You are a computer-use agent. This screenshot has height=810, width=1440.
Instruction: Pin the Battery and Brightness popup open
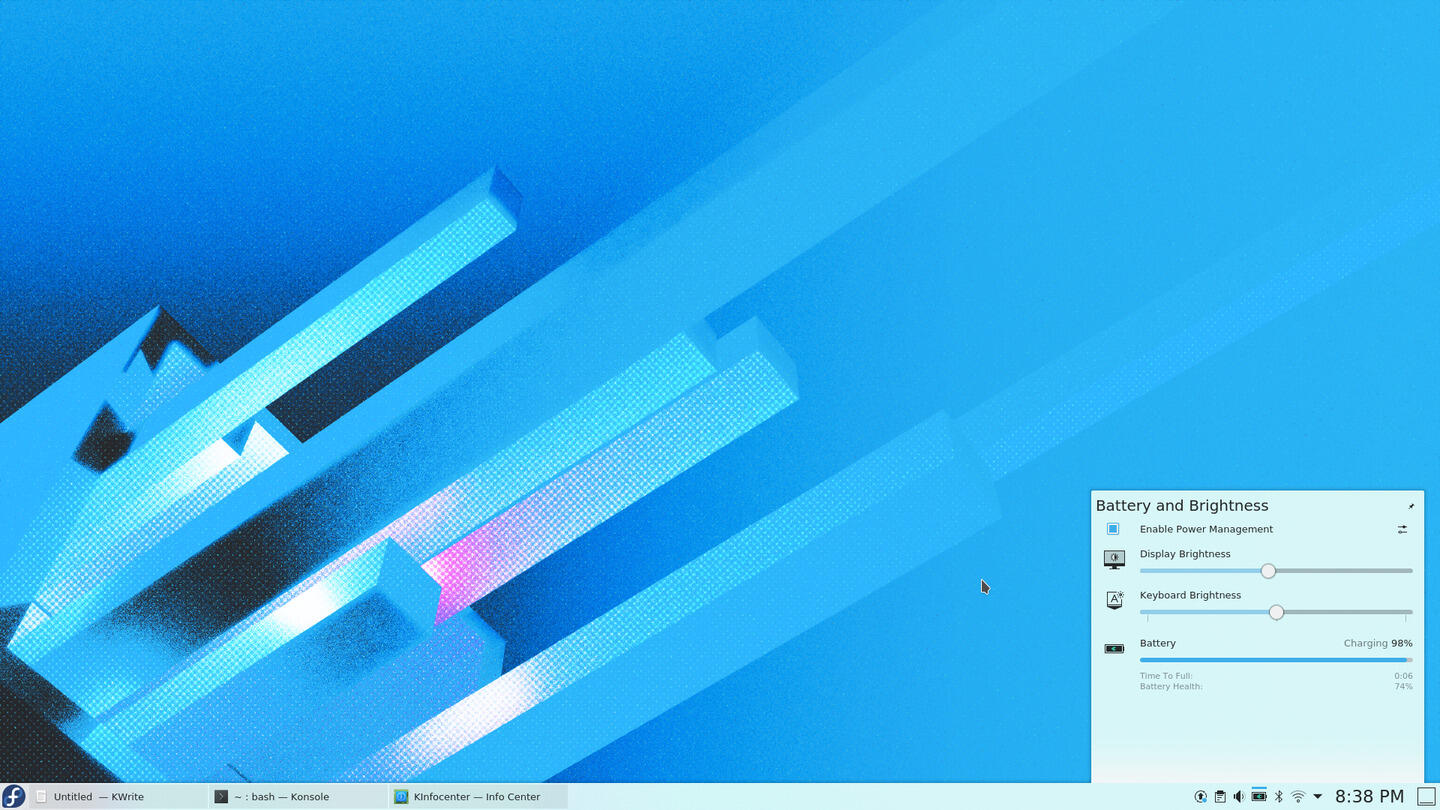coord(1411,506)
